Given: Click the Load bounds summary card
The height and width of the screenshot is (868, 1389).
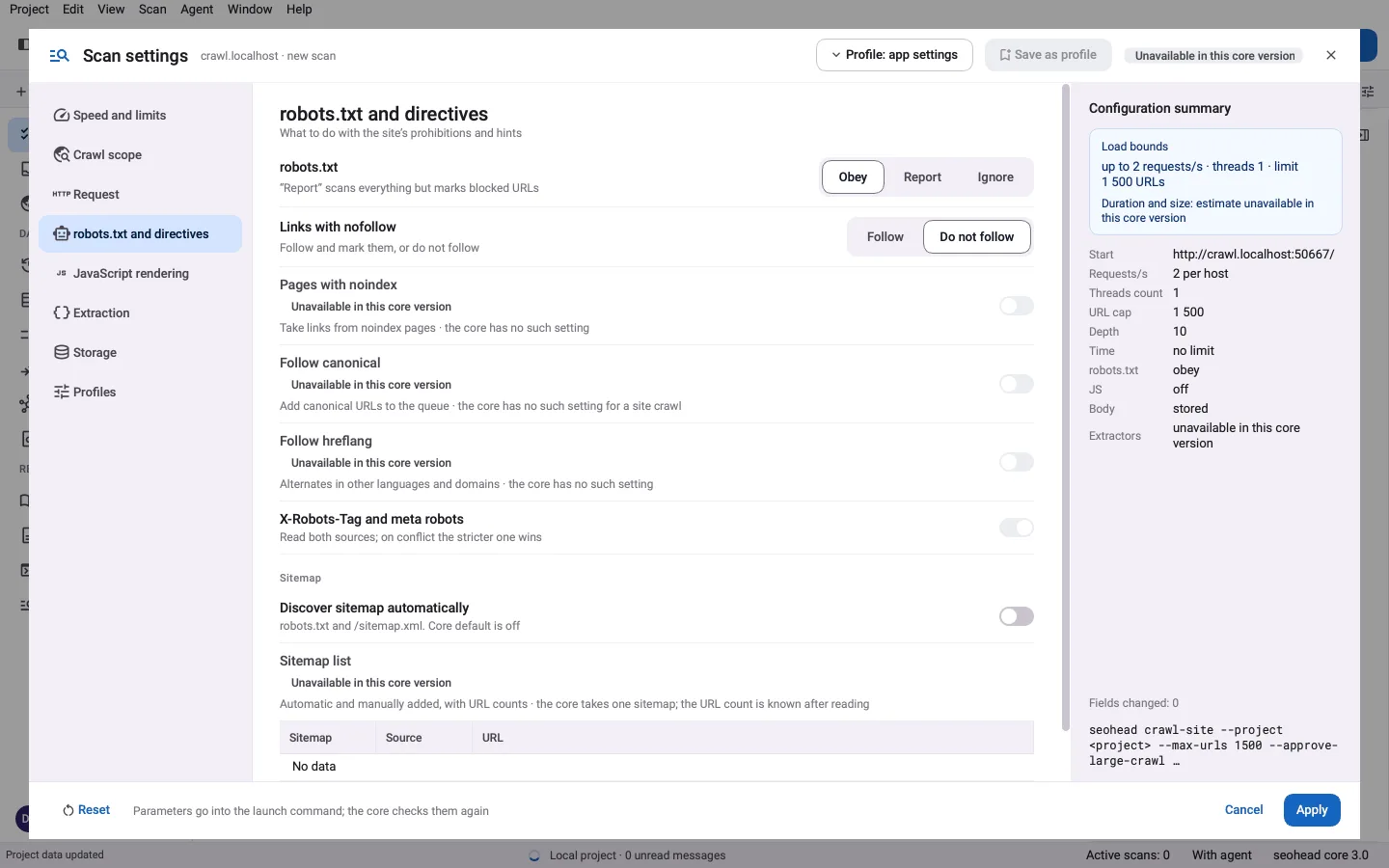Looking at the screenshot, I should pyautogui.click(x=1215, y=181).
